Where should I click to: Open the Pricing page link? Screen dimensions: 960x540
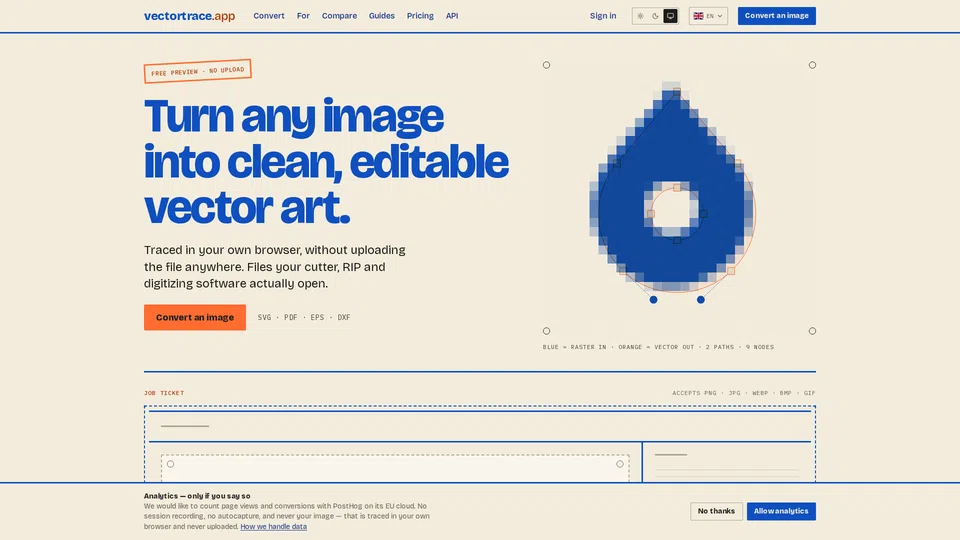(420, 16)
